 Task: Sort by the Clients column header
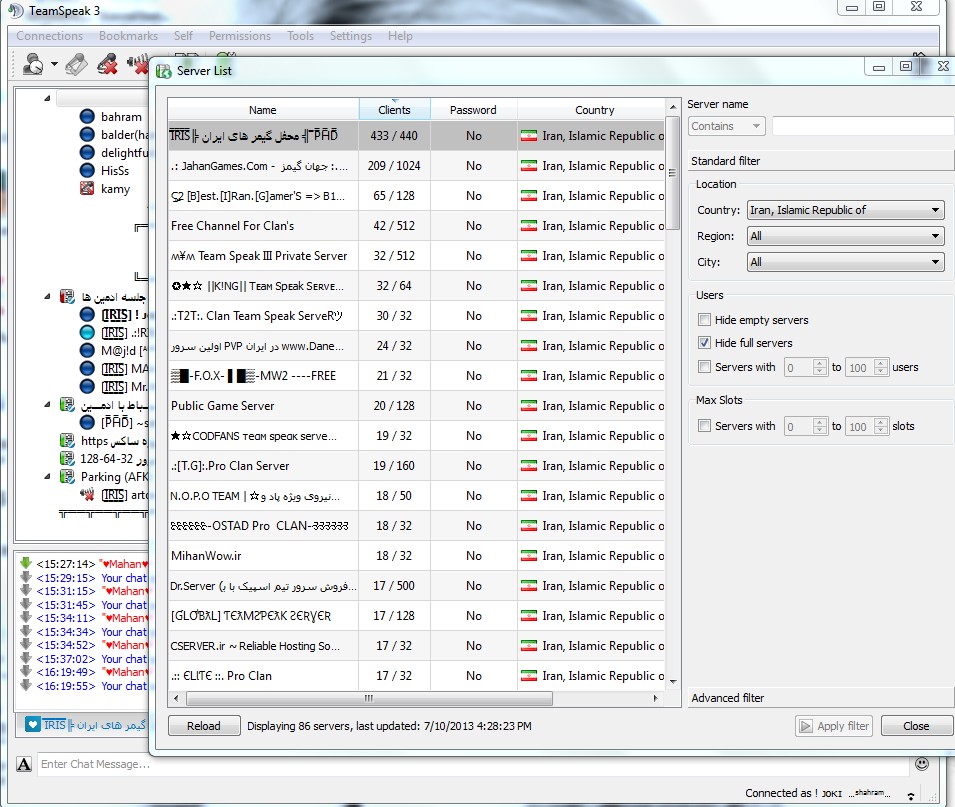tap(394, 110)
